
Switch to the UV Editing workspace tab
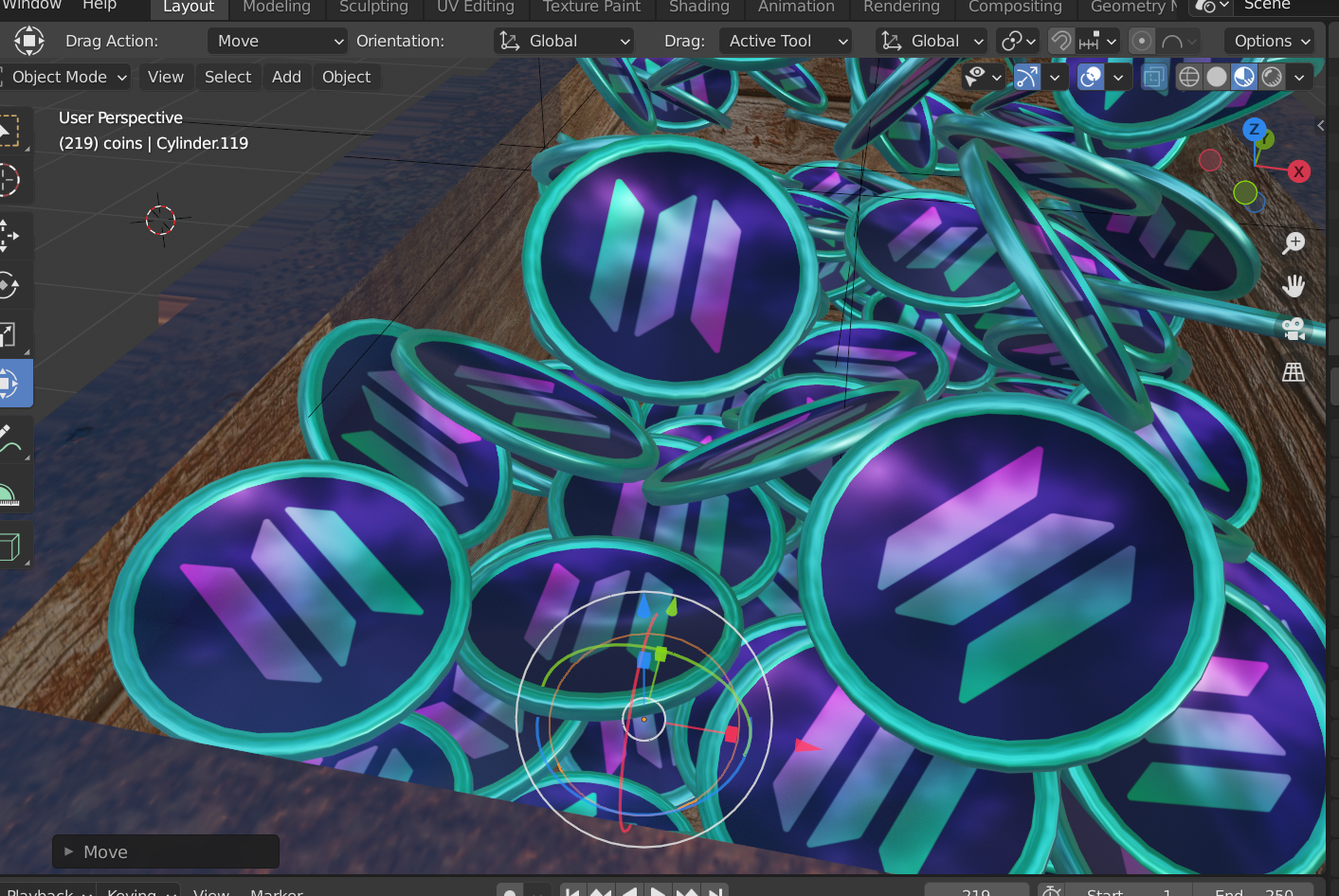tap(476, 7)
